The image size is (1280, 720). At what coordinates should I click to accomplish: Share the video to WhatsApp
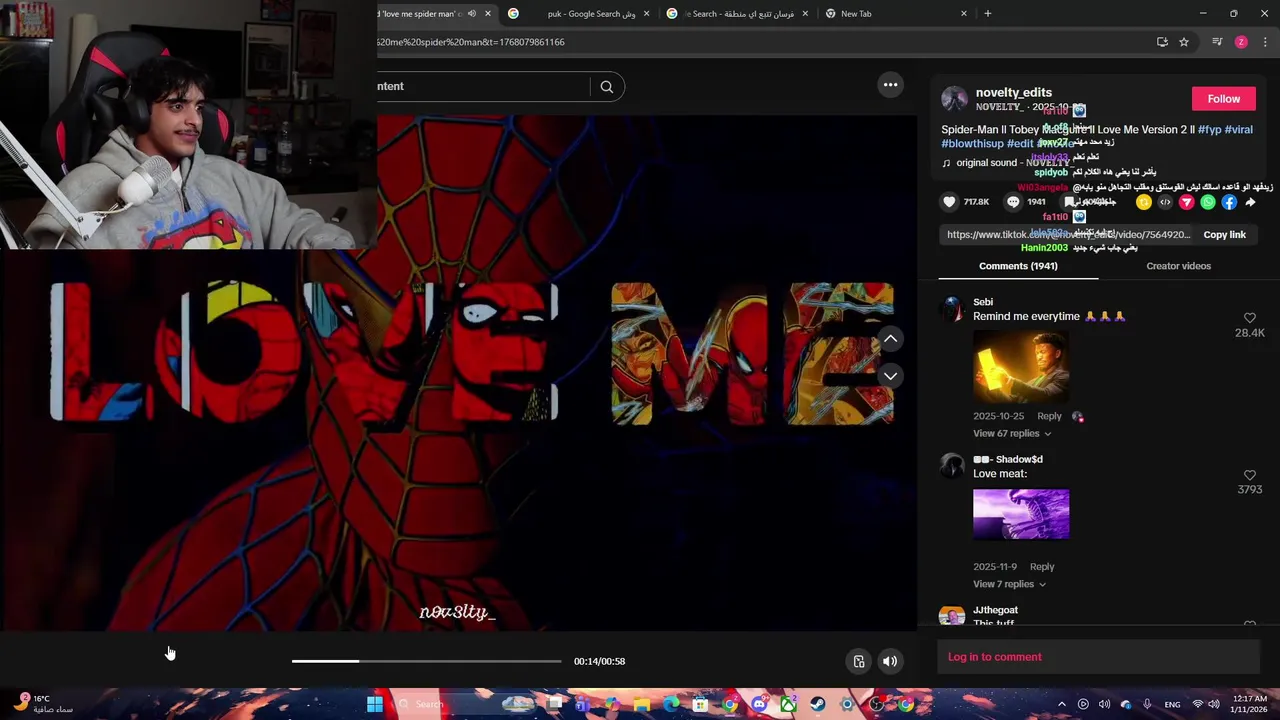(x=1208, y=202)
